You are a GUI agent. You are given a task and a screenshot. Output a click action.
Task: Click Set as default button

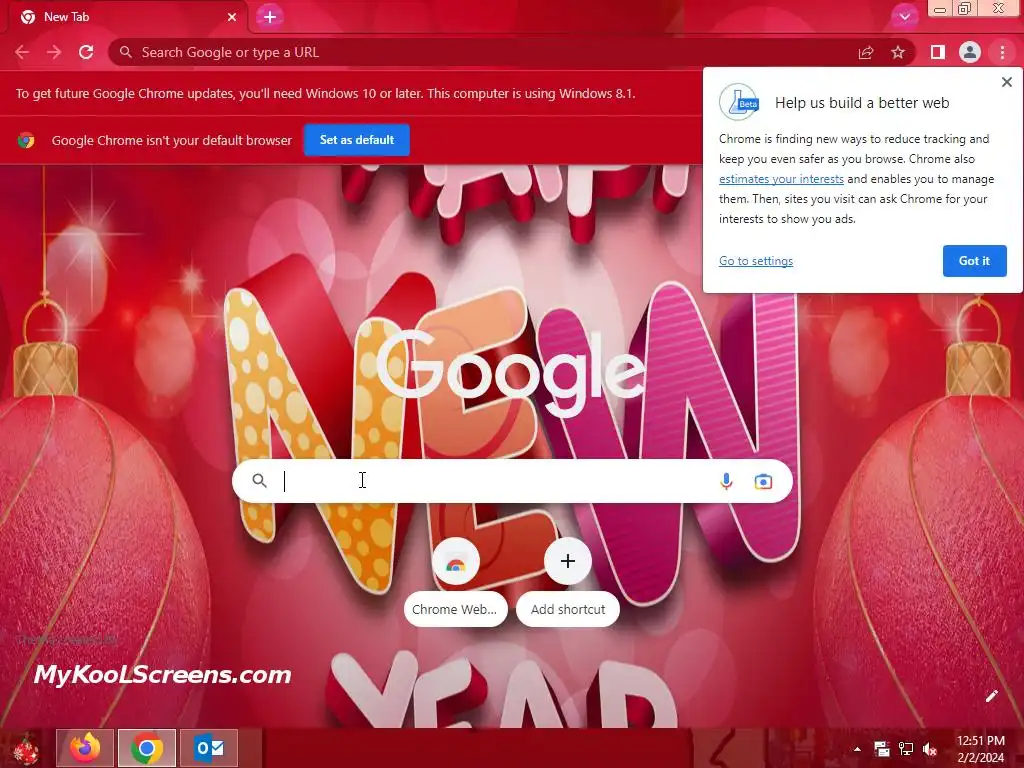pyautogui.click(x=357, y=140)
